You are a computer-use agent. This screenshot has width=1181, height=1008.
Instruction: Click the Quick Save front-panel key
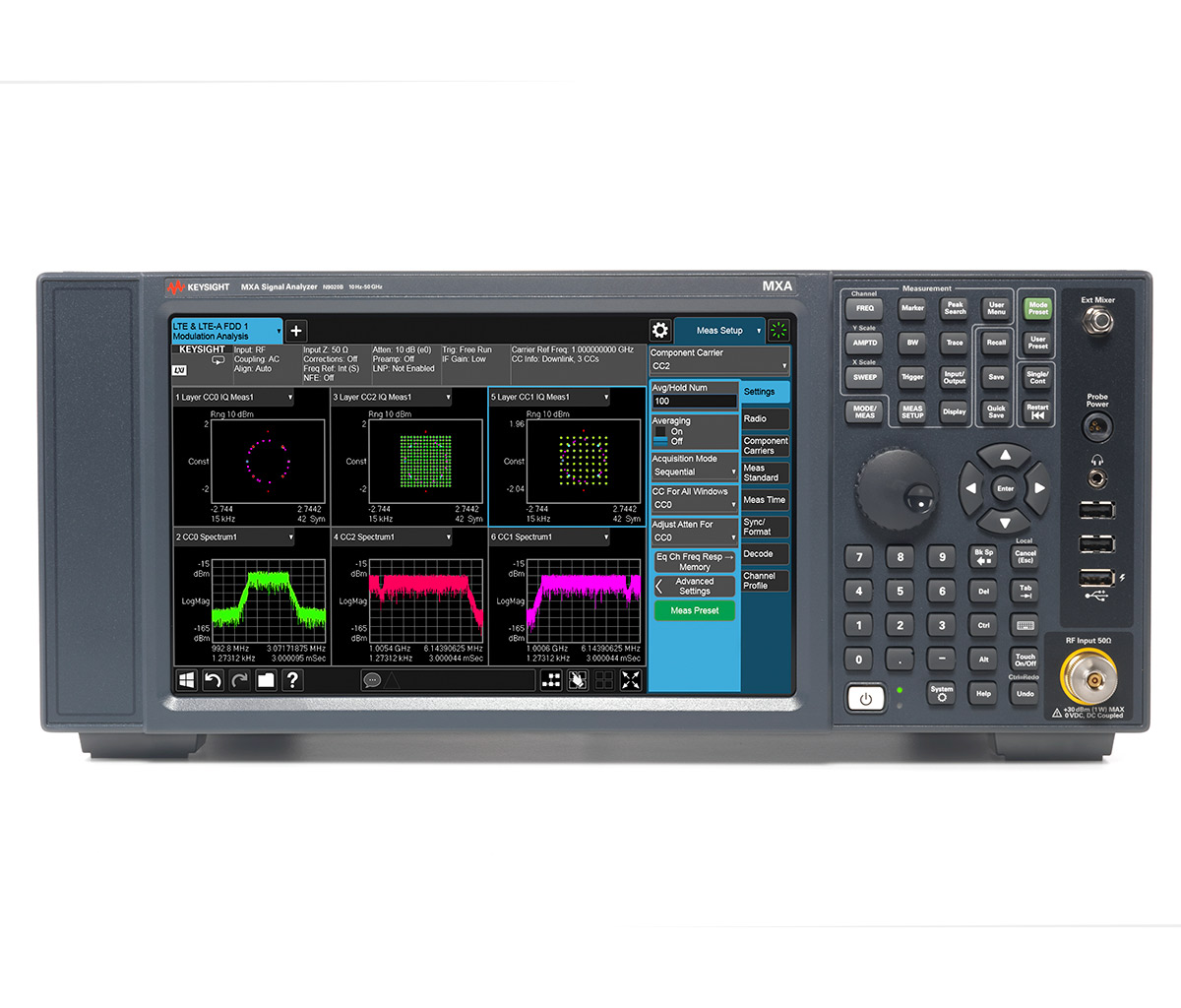(996, 411)
